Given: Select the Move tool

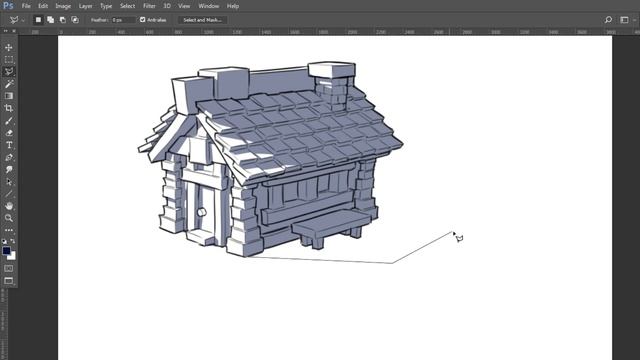Looking at the screenshot, I should tap(9, 47).
